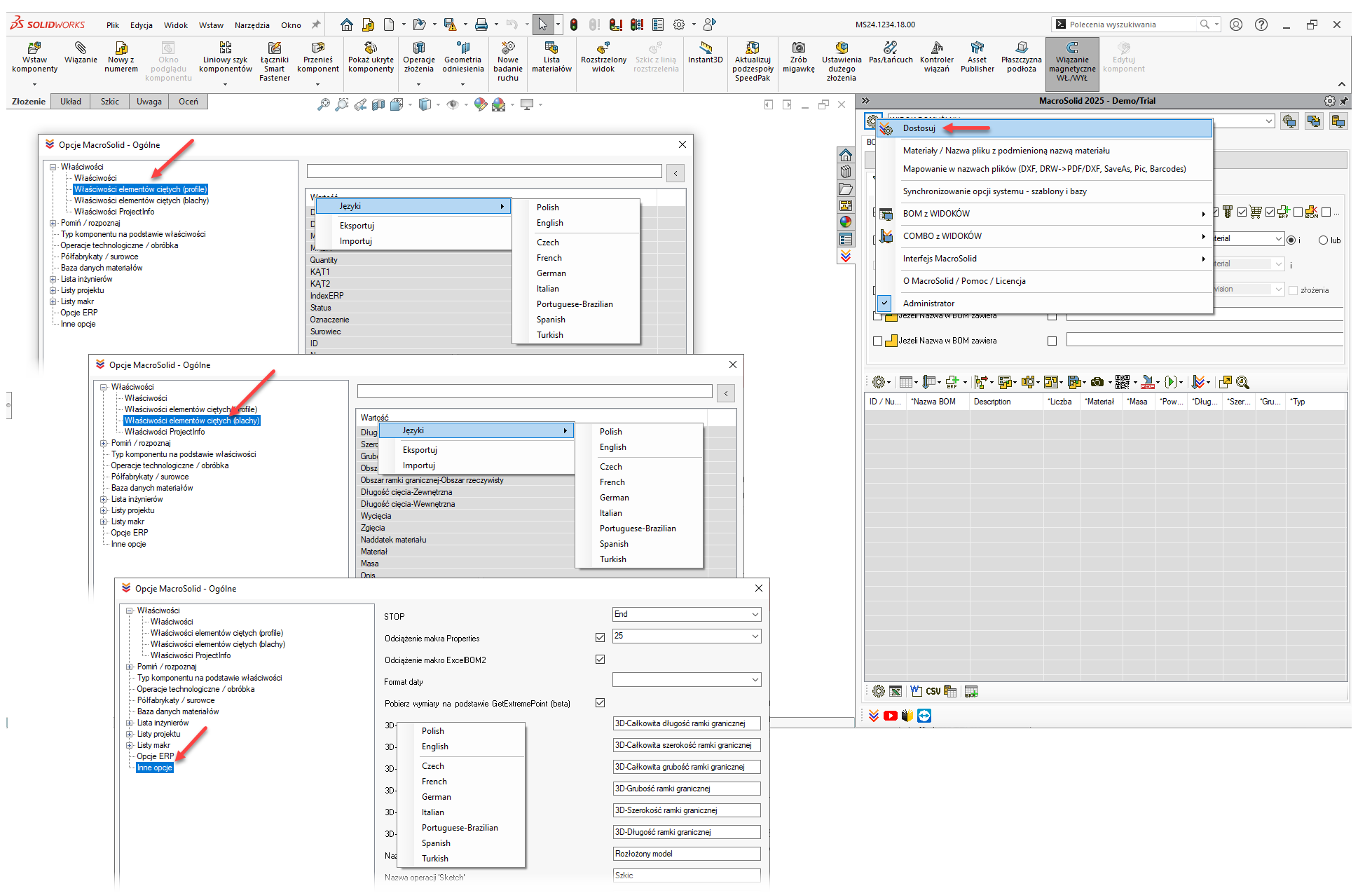The image size is (1372, 893).
Task: Select the 'lub' radio button
Action: [x=1323, y=240]
